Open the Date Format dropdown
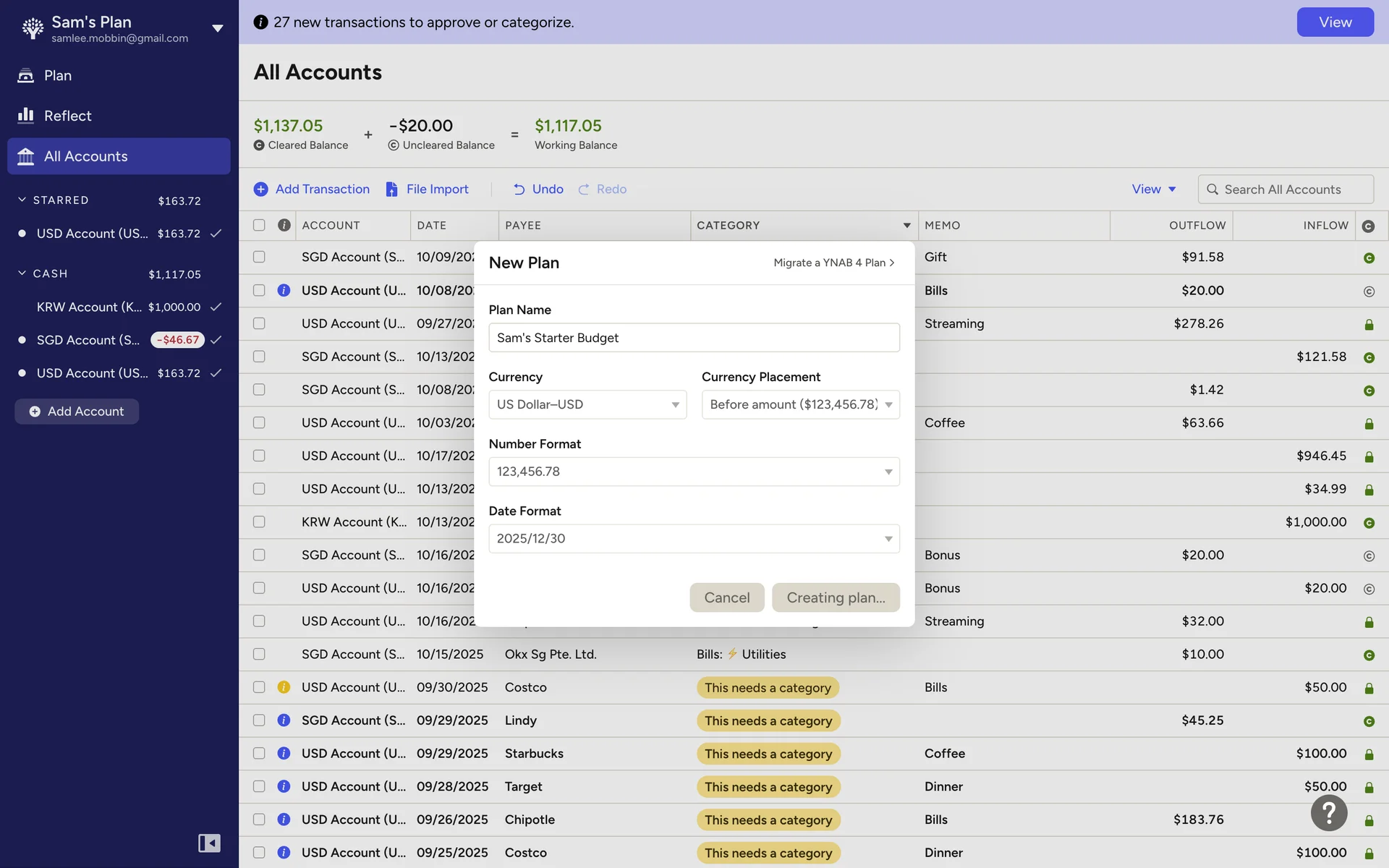 click(x=693, y=539)
